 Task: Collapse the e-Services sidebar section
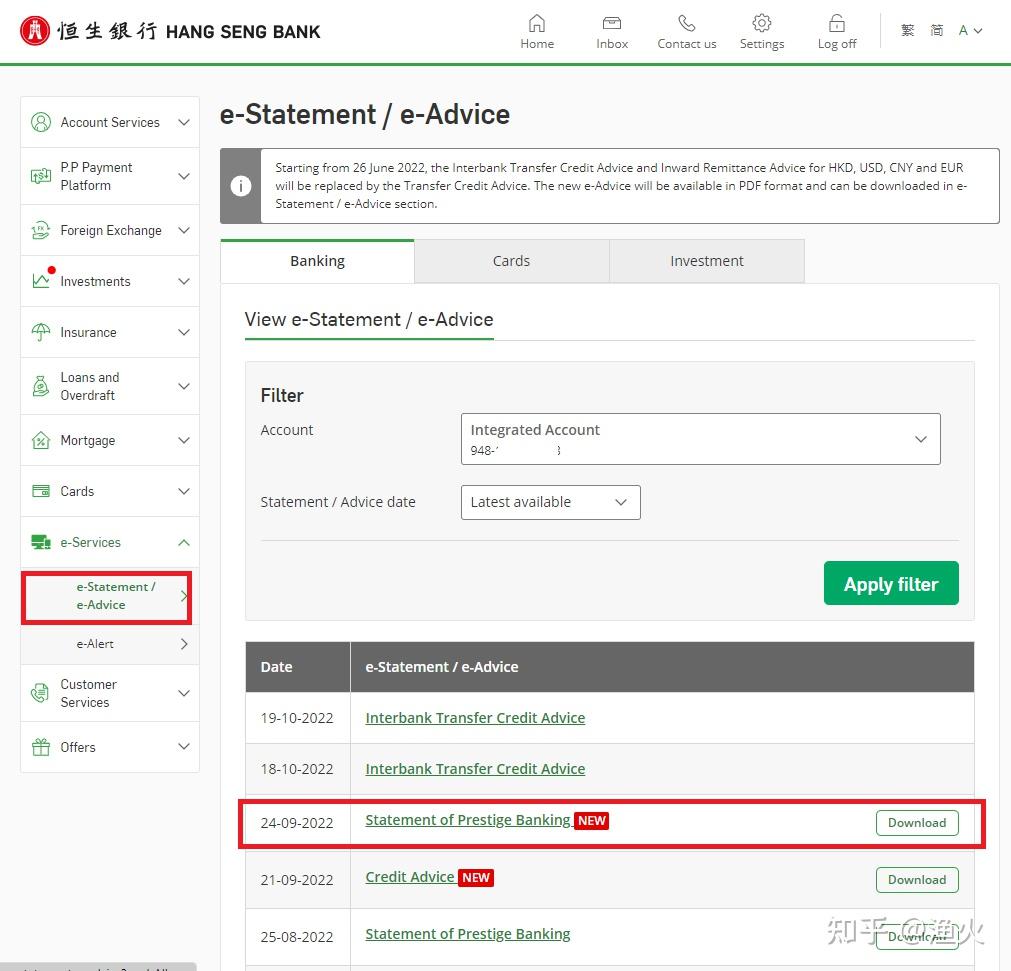click(x=183, y=542)
